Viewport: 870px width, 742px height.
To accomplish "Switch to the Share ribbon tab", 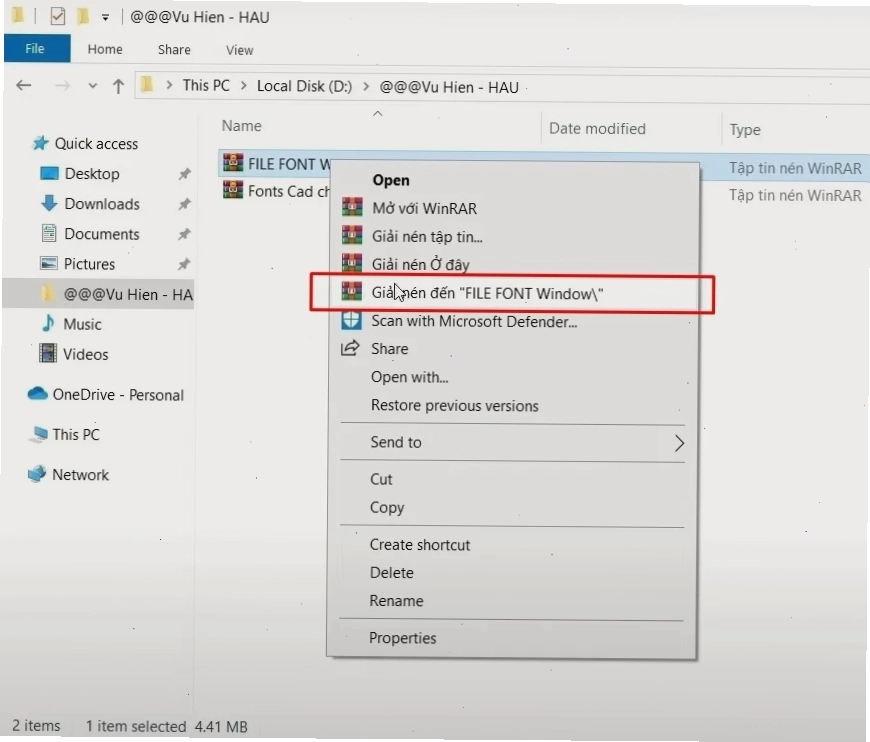I will point(174,50).
